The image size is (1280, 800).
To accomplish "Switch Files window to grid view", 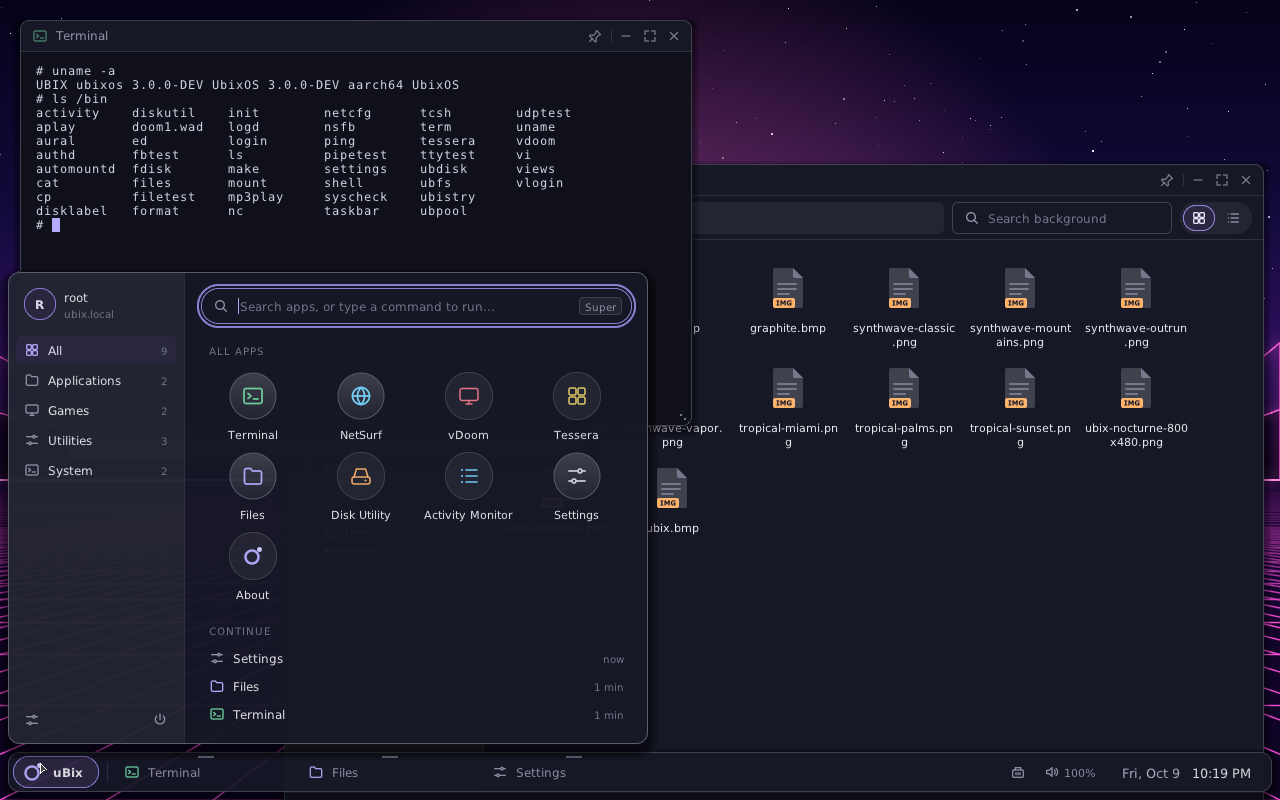I will [x=1199, y=218].
